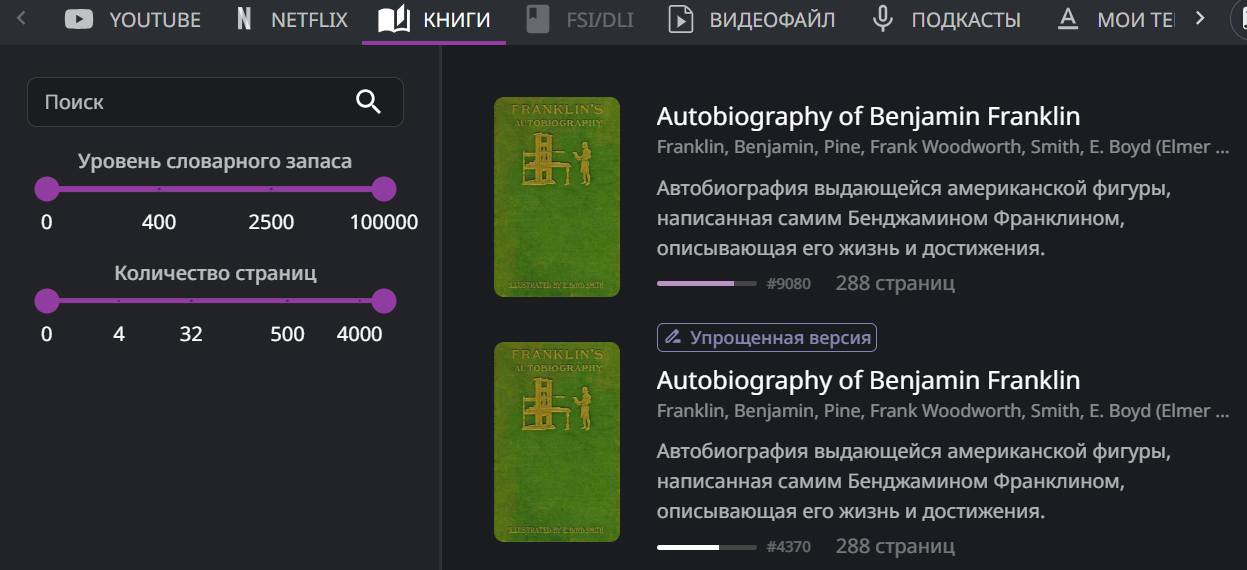
Task: Click the first green Franklin book cover
Action: [x=557, y=197]
